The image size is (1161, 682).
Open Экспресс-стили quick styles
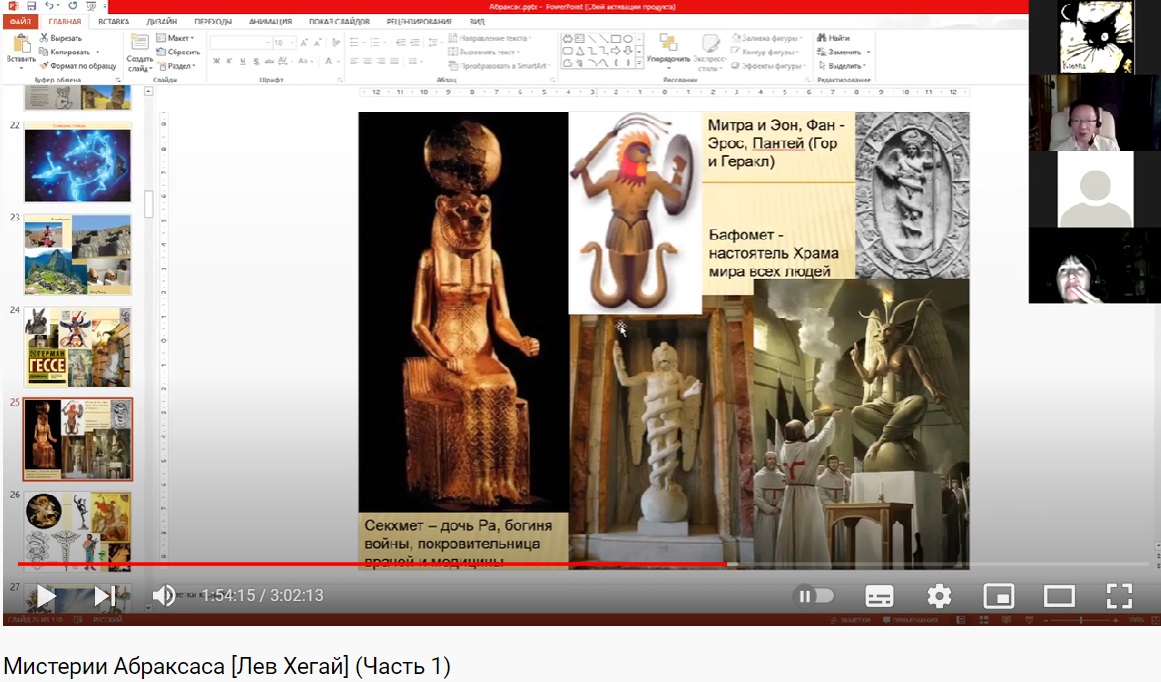tap(710, 52)
